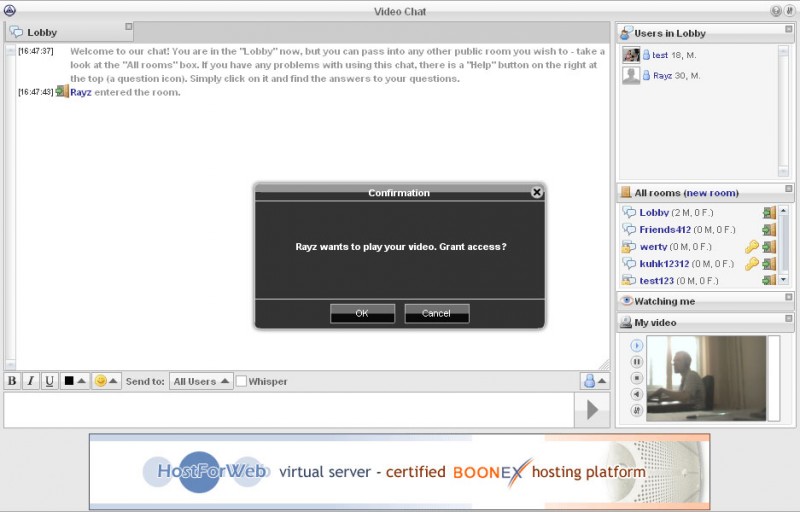Mute audio using the speaker button
This screenshot has height=512, width=800.
[x=636, y=394]
